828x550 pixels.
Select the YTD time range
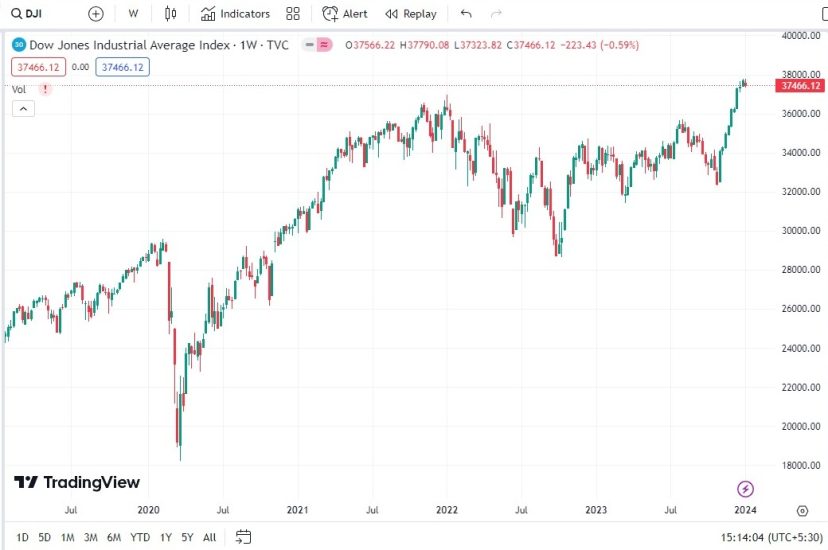(140, 537)
